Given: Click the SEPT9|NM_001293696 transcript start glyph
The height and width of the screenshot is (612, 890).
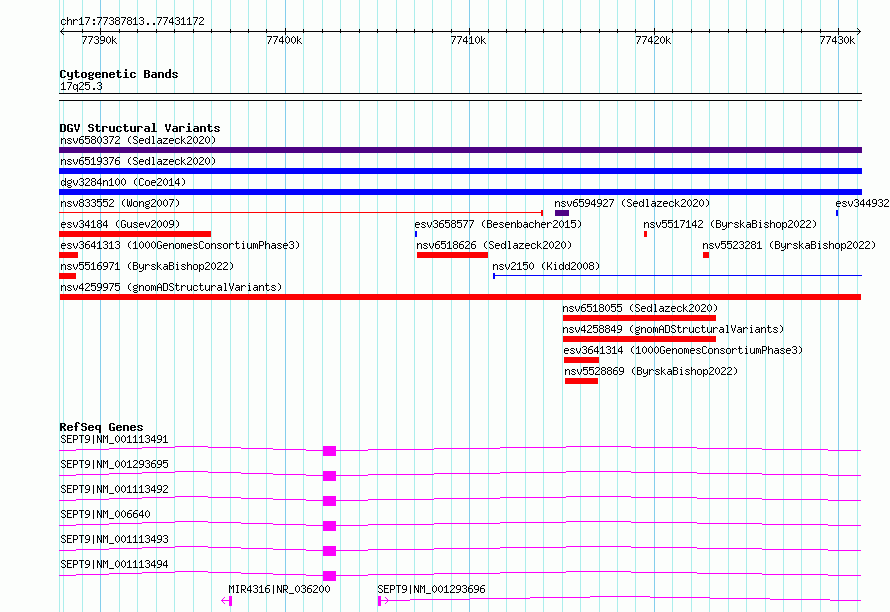Looking at the screenshot, I should [383, 601].
